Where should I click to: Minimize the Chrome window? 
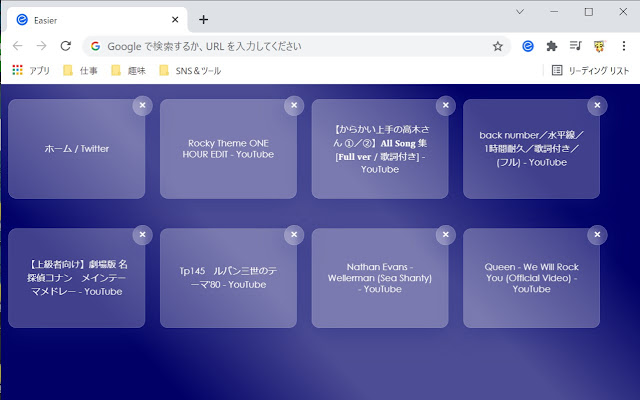pyautogui.click(x=554, y=12)
